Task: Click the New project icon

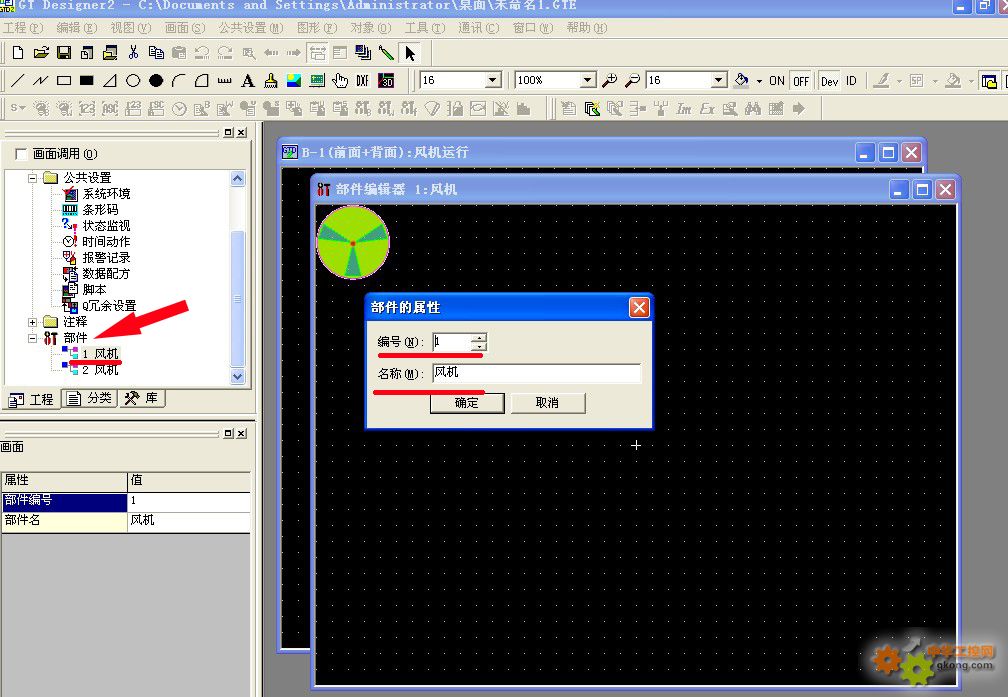Action: [18, 53]
